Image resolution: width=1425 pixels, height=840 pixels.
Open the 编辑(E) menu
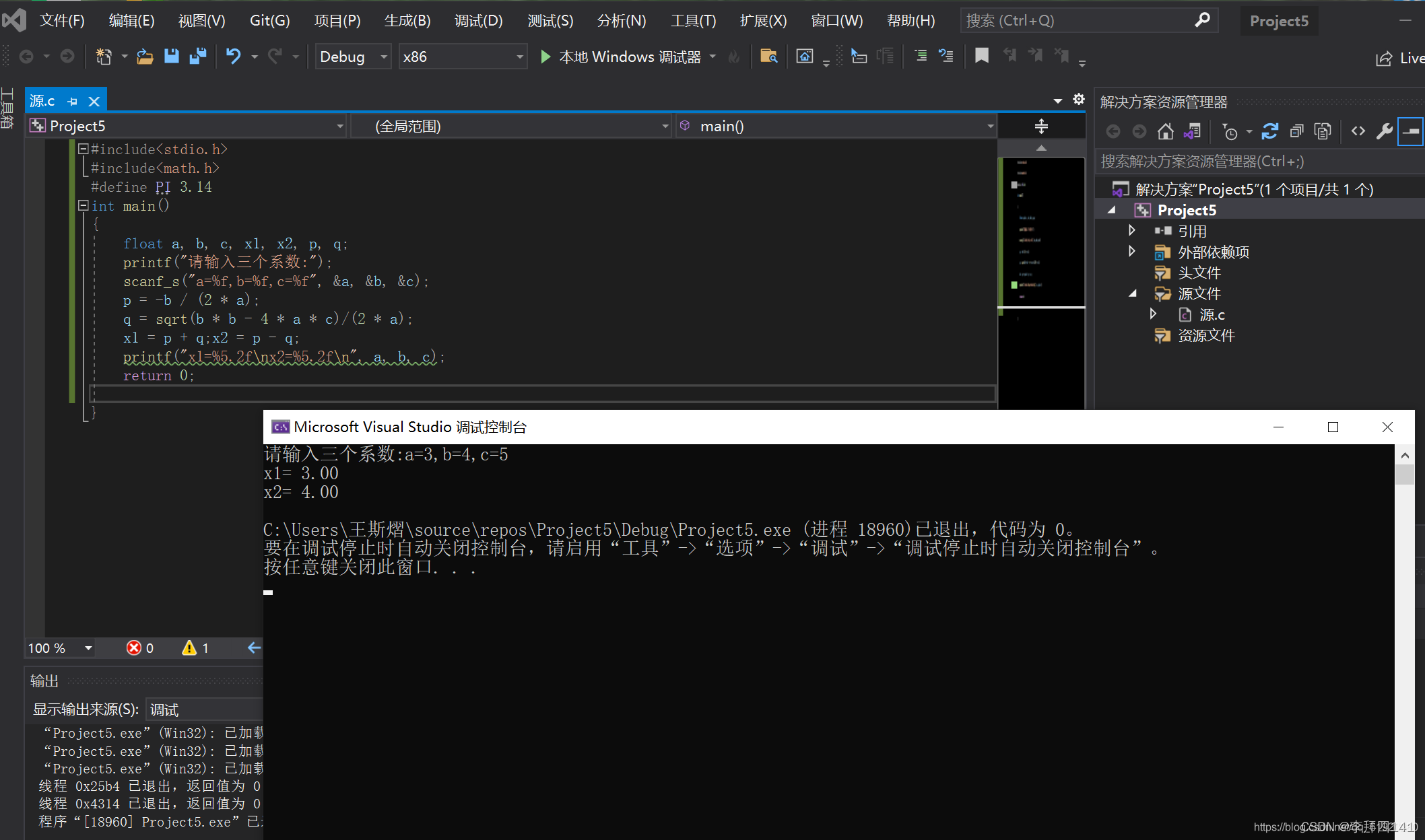point(132,20)
